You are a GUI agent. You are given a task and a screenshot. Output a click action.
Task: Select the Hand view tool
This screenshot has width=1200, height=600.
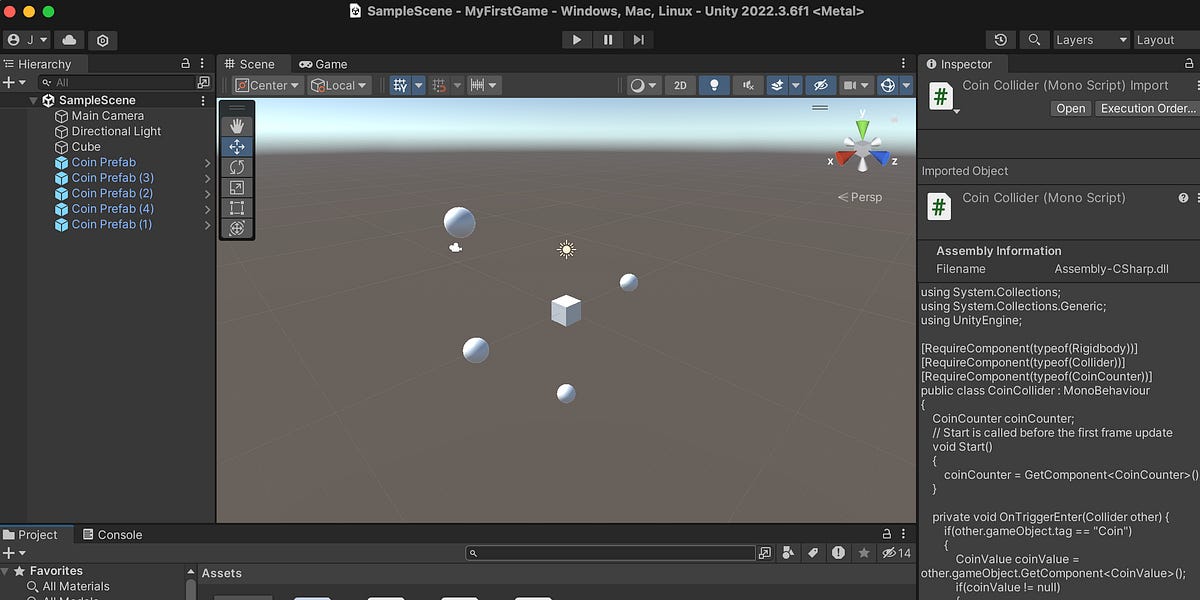237,125
